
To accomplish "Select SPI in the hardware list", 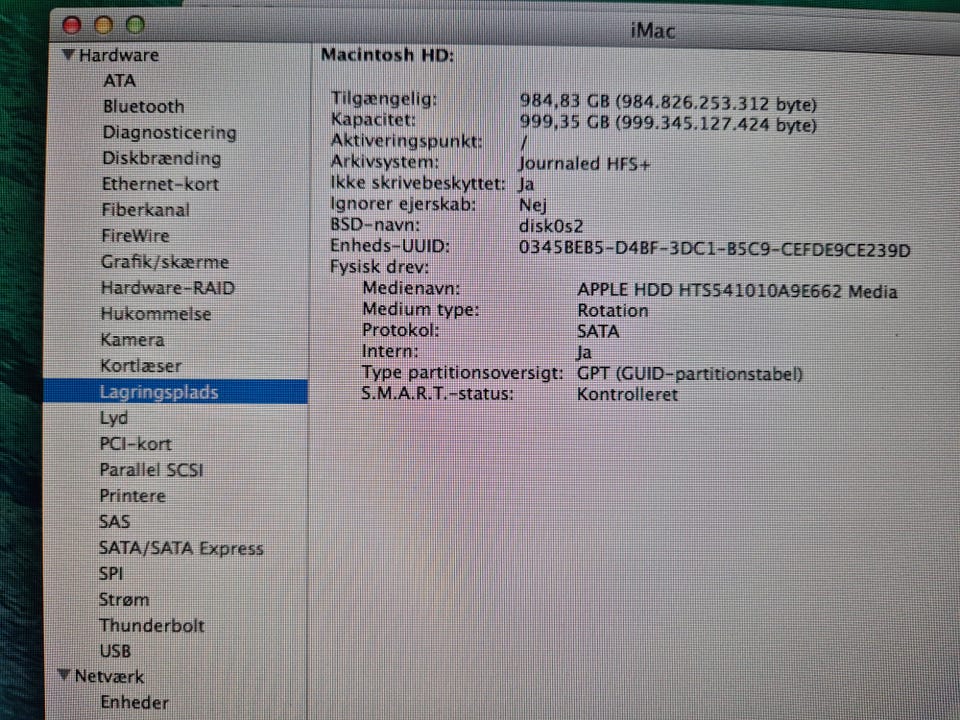I will (111, 574).
